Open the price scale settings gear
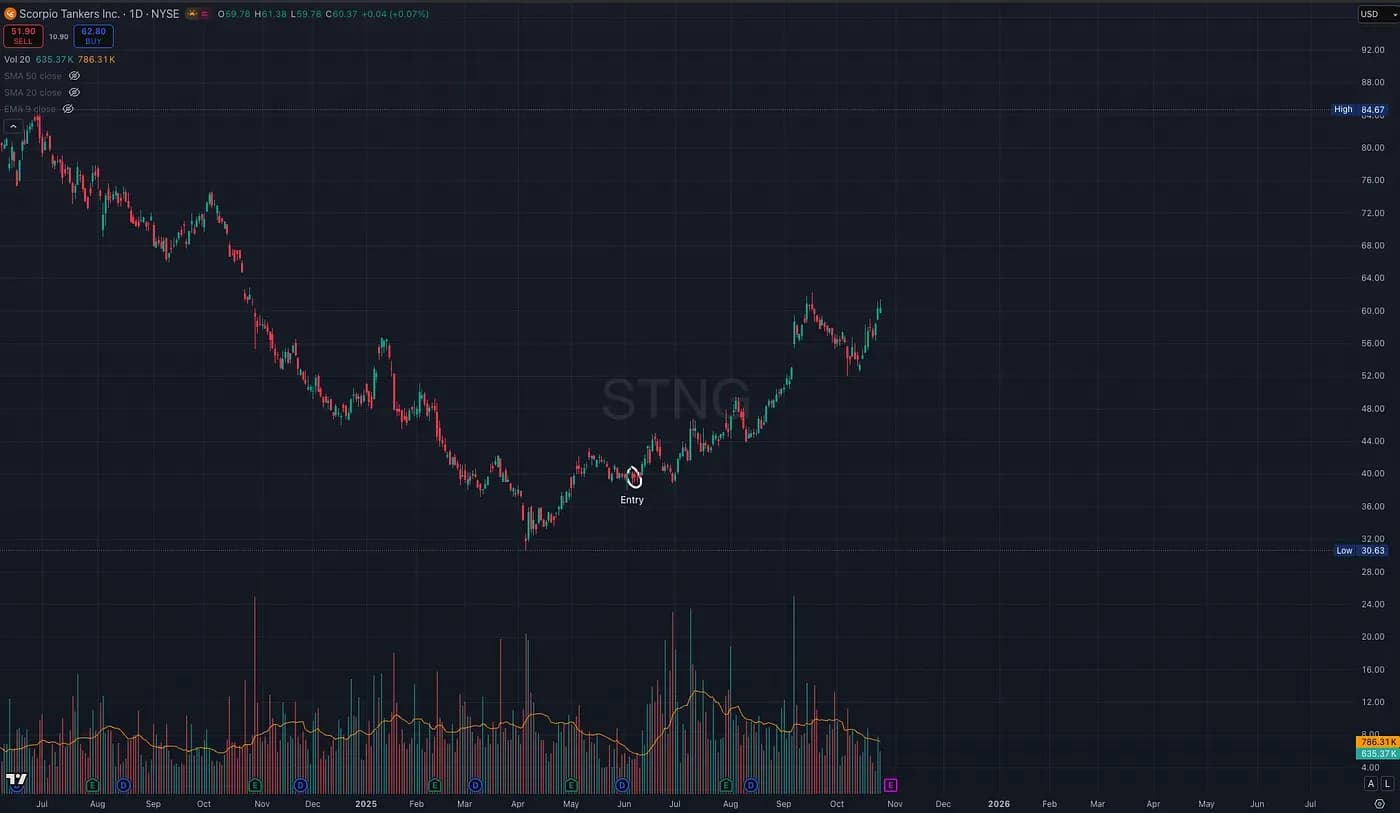 click(1380, 804)
